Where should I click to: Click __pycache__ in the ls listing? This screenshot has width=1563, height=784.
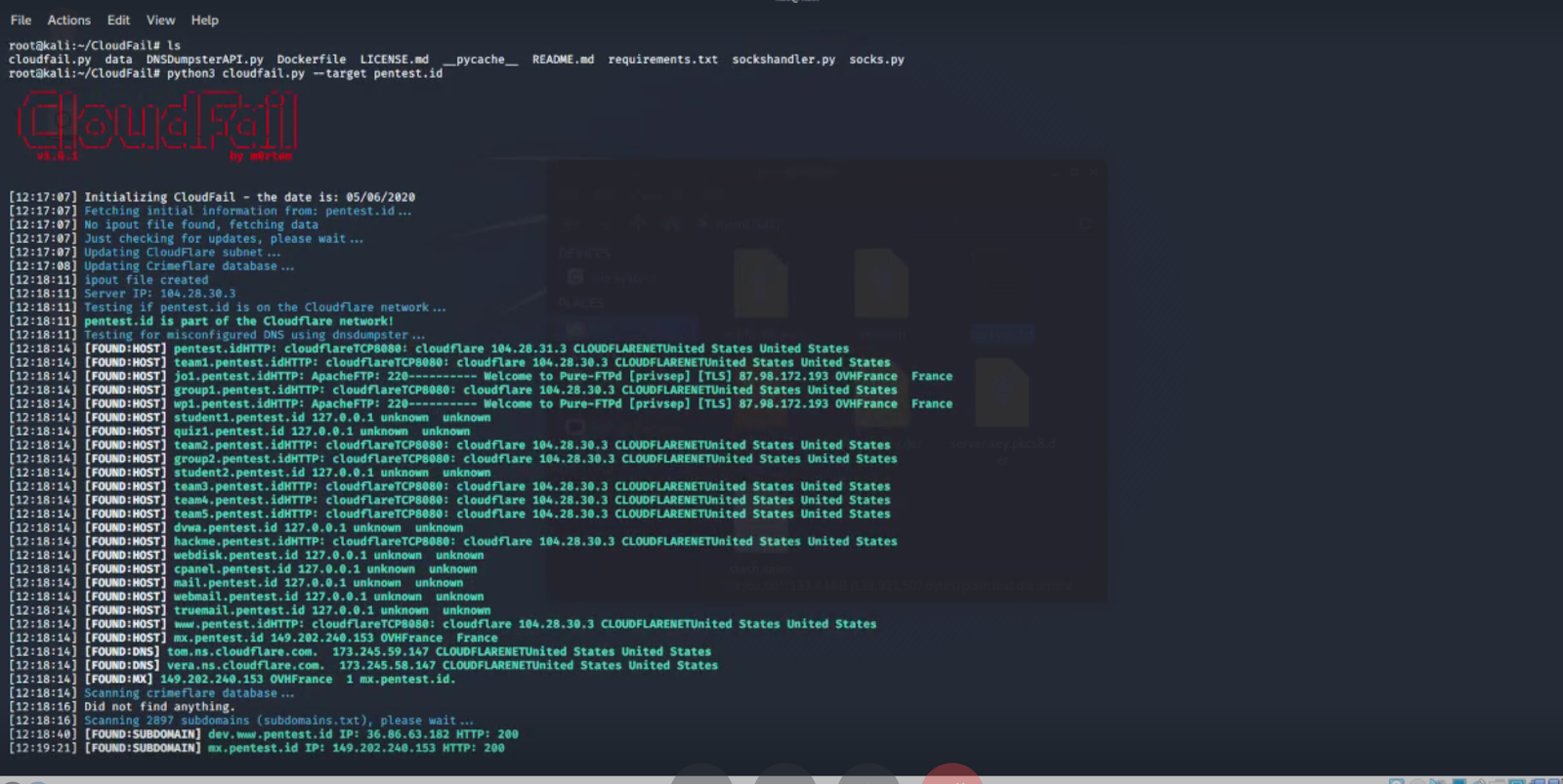(x=481, y=60)
